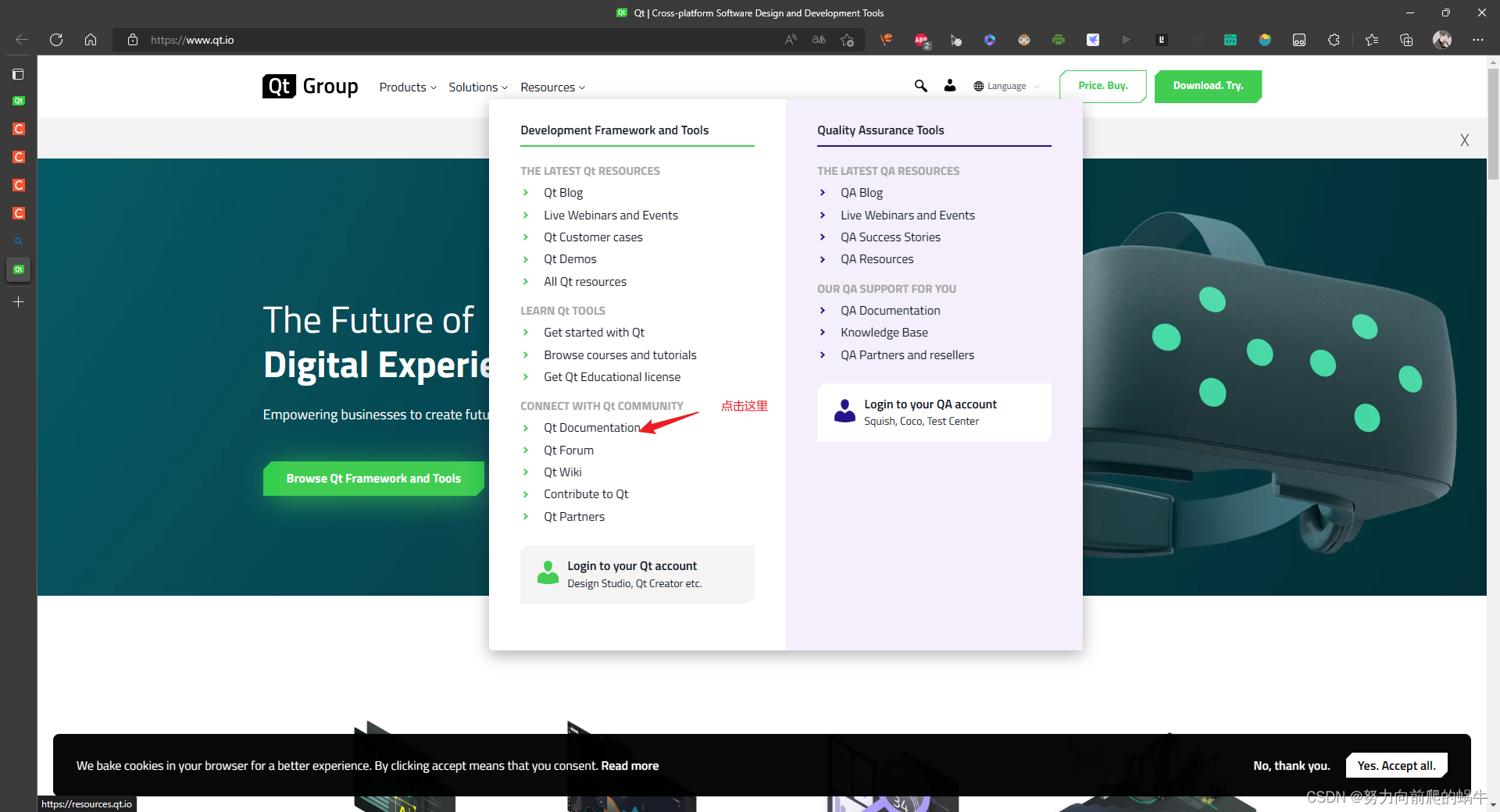Switch to the first Qt tab in sidebar
The height and width of the screenshot is (812, 1500).
point(19,101)
